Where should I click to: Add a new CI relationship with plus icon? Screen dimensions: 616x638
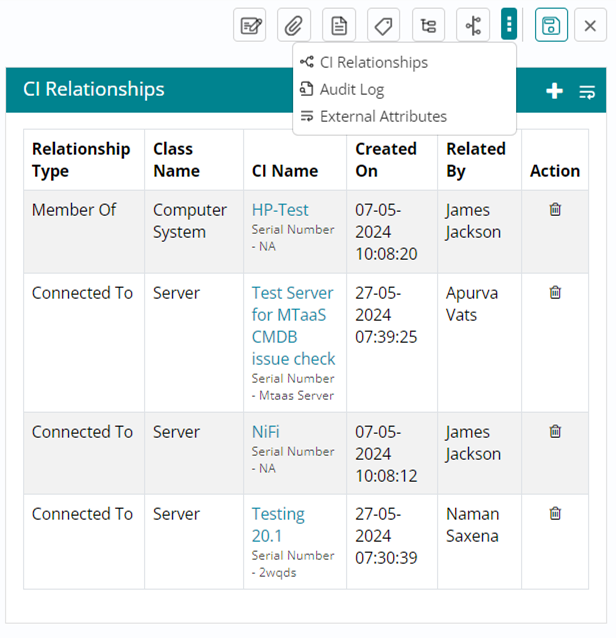coord(554,91)
